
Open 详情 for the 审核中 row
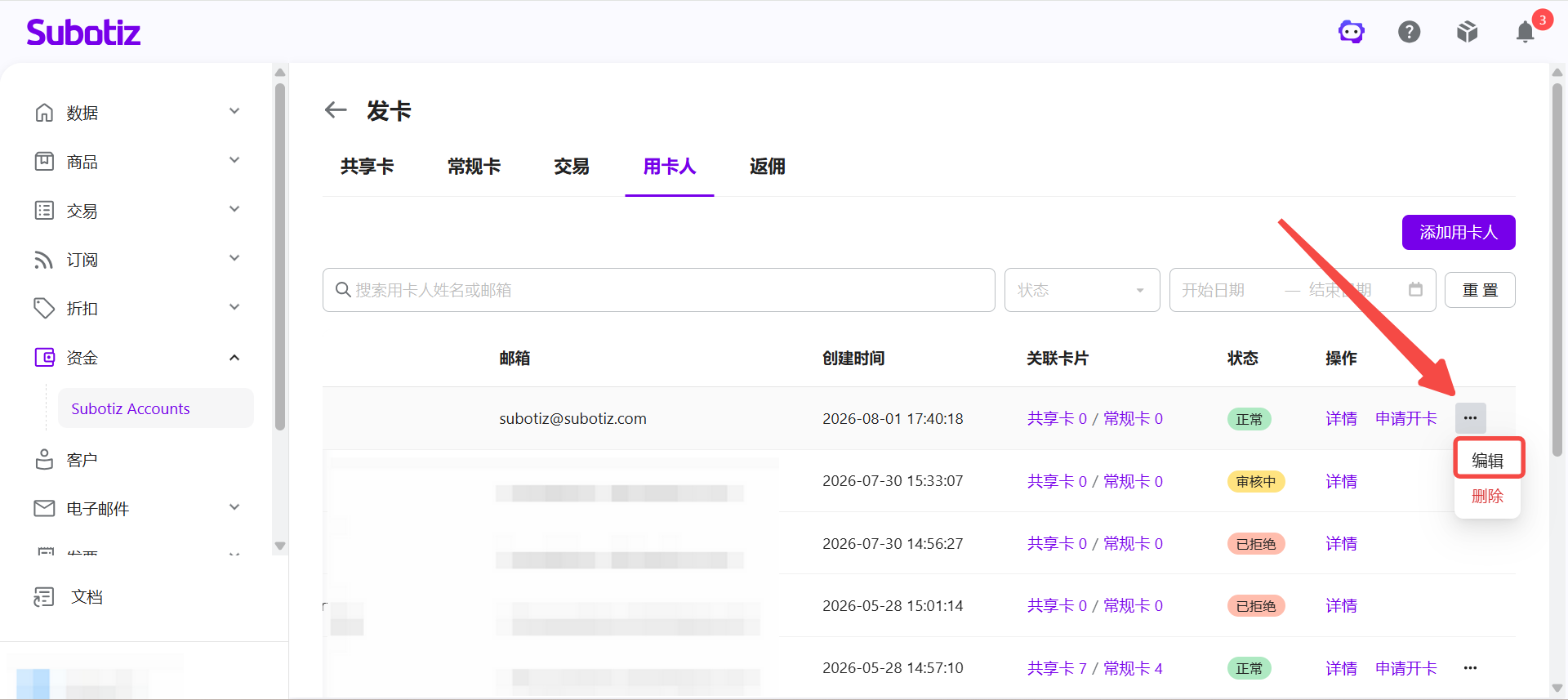pyautogui.click(x=1341, y=481)
